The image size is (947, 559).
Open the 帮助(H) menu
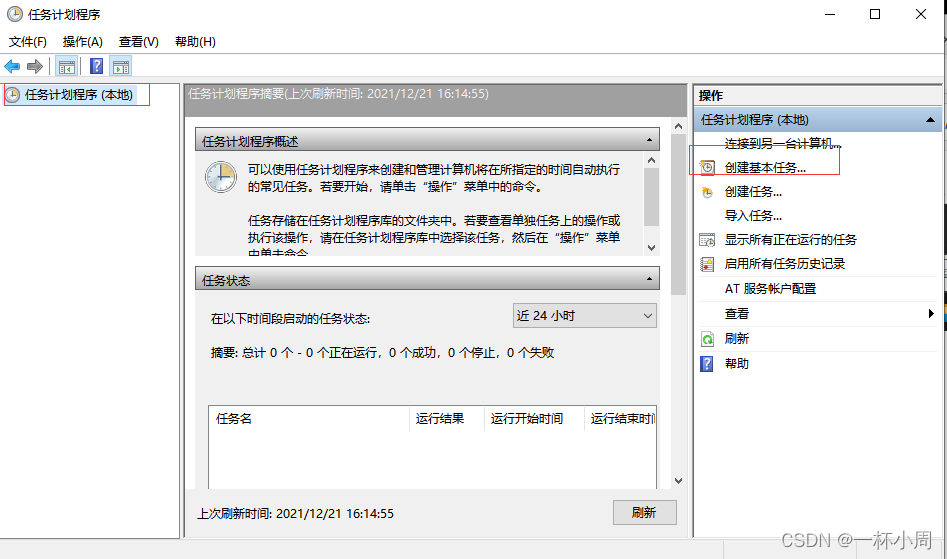[195, 42]
